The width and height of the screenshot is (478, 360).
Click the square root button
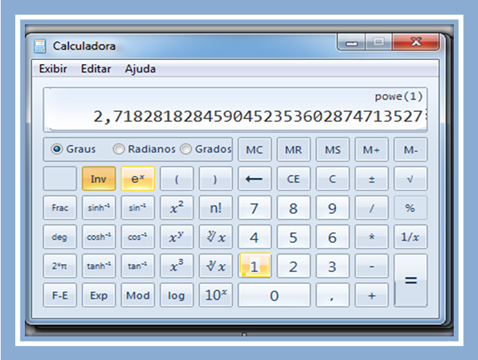coord(411,179)
